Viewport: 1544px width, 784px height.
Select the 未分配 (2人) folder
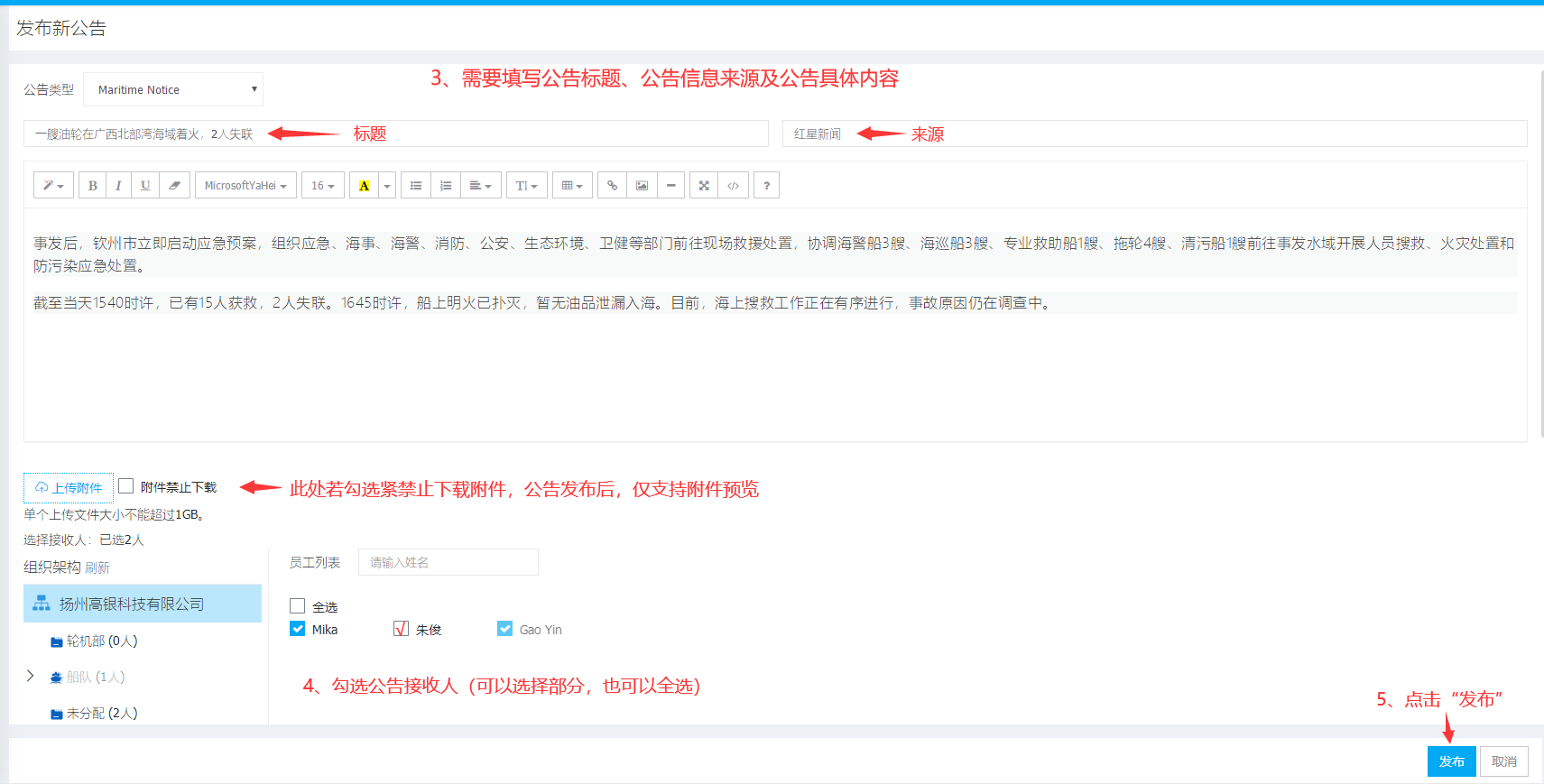tap(102, 713)
